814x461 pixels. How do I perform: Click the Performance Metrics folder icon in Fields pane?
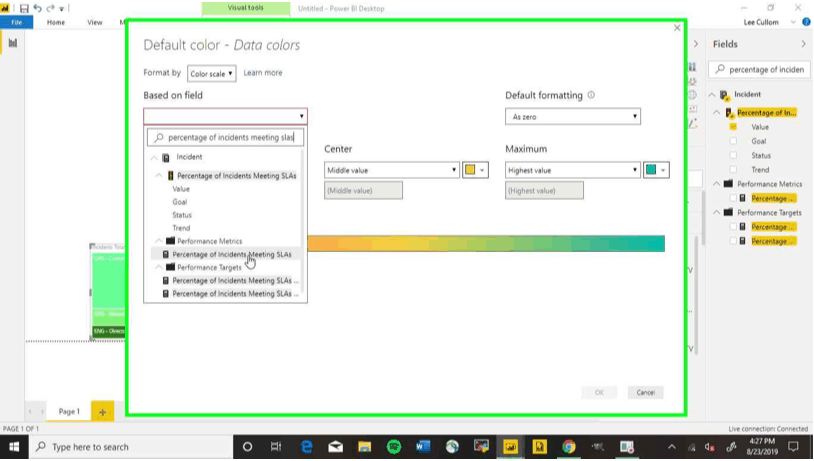pyautogui.click(x=728, y=184)
